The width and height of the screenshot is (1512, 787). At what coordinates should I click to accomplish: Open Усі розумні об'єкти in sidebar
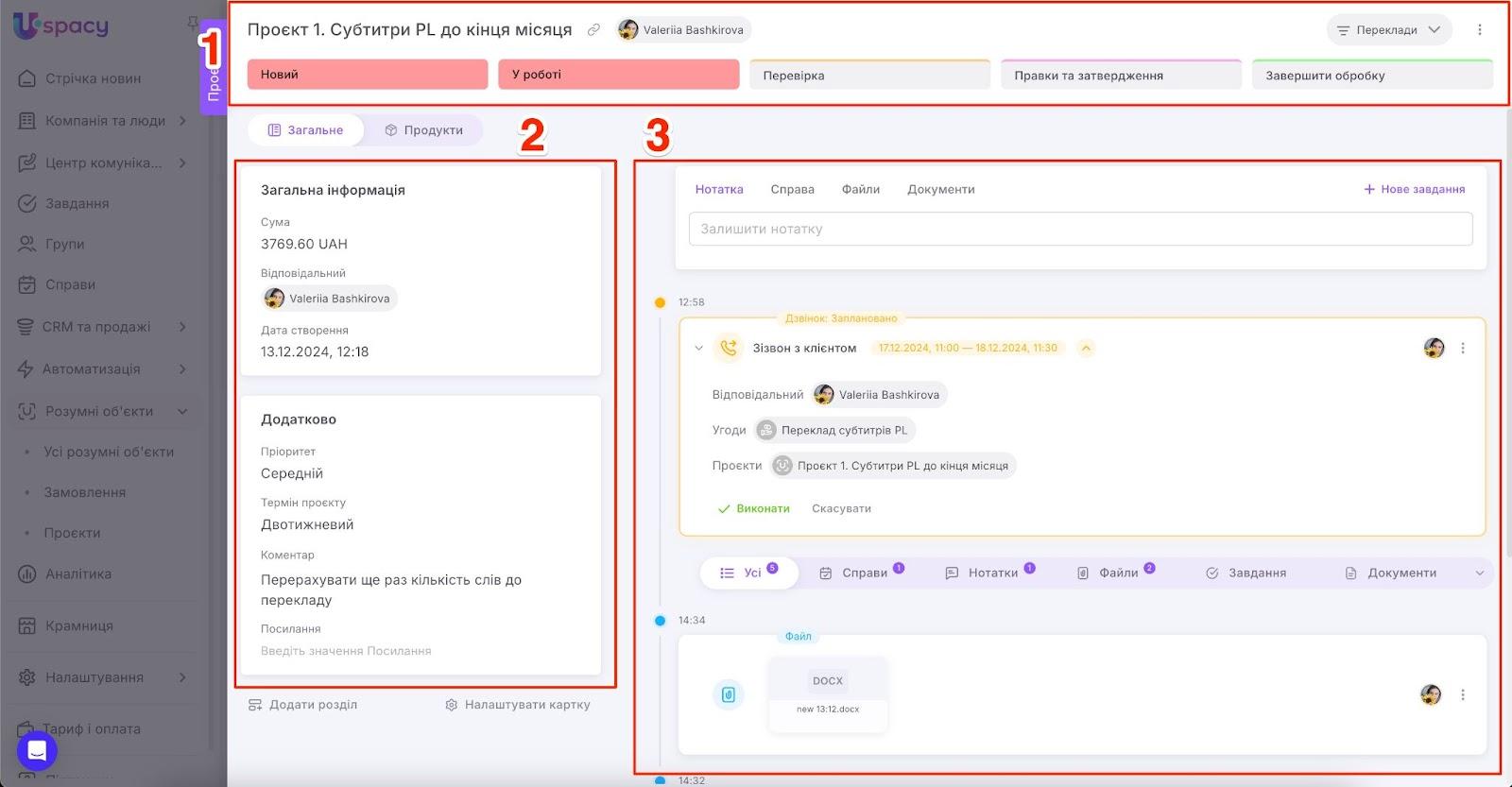(x=109, y=452)
